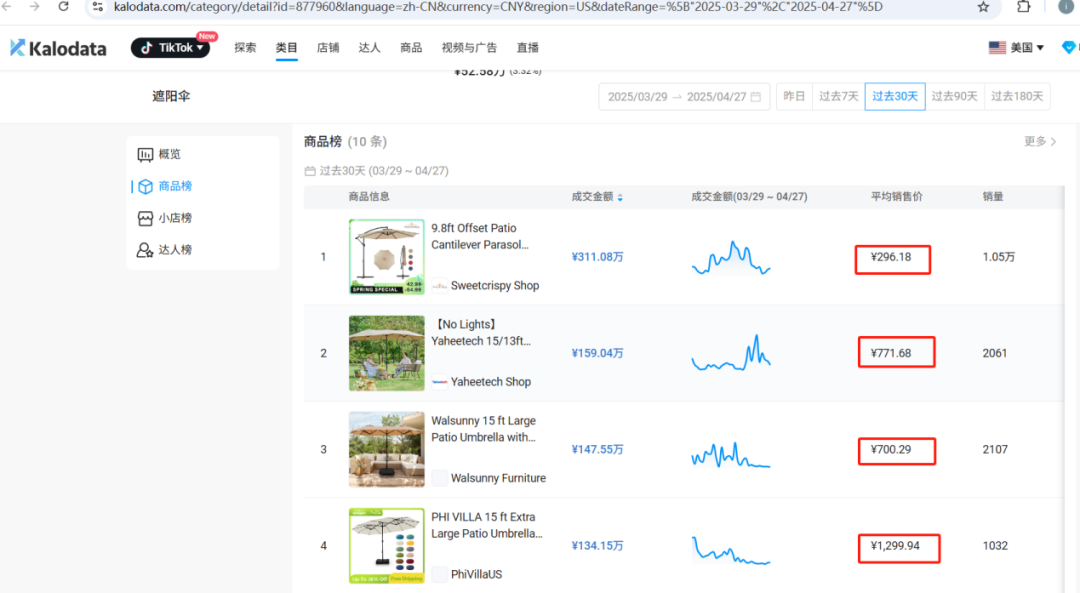
Task: Click the ¥1,299.94 average price cell
Action: point(895,546)
